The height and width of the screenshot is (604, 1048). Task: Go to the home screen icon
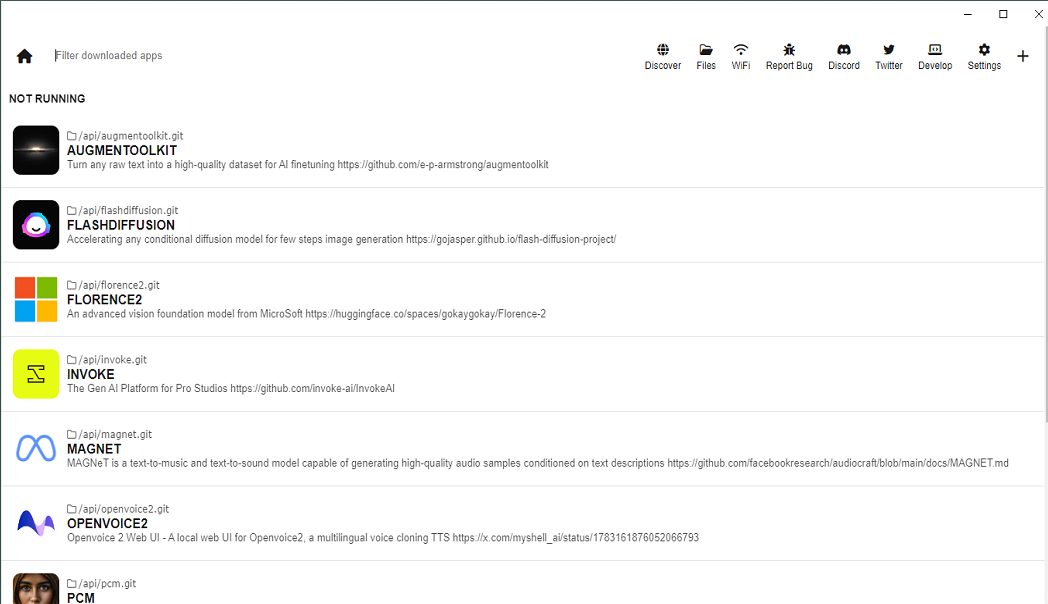pos(25,56)
